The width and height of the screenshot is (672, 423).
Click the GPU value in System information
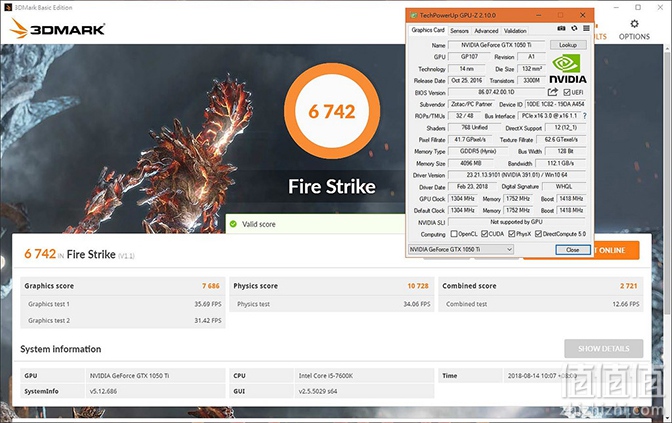(x=129, y=375)
